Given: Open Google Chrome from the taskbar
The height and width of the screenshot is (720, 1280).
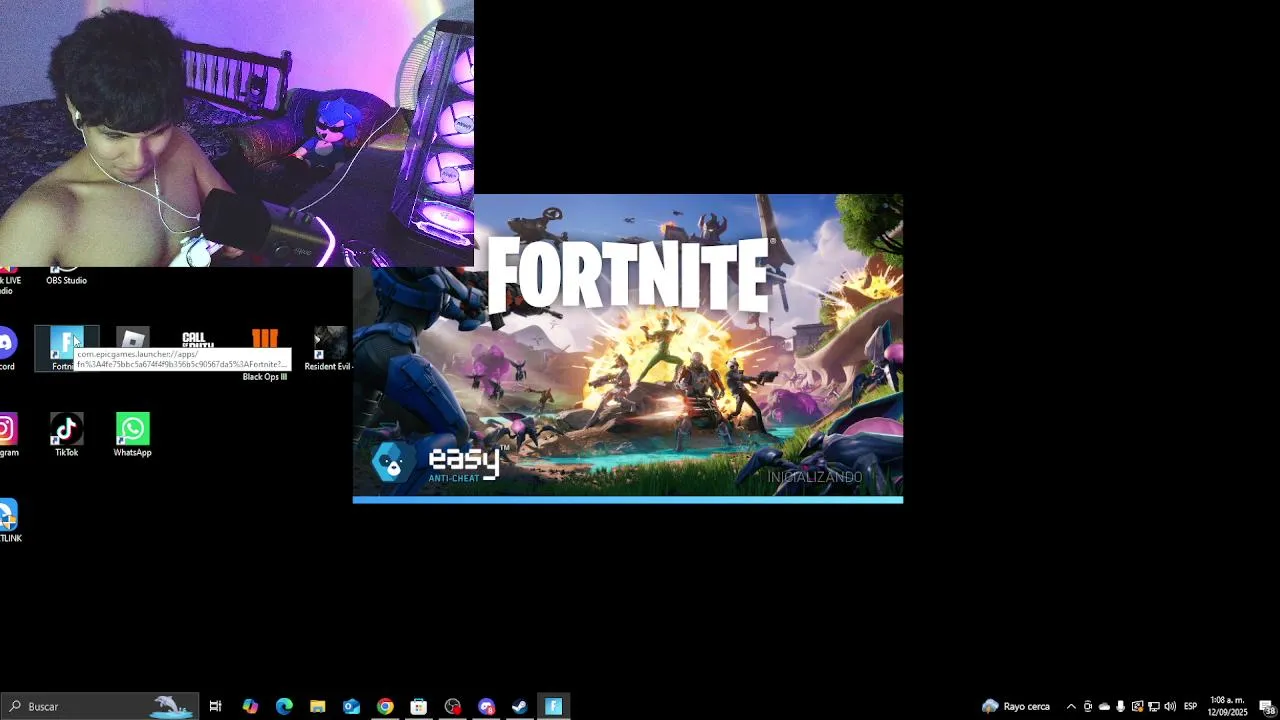Looking at the screenshot, I should (x=385, y=706).
